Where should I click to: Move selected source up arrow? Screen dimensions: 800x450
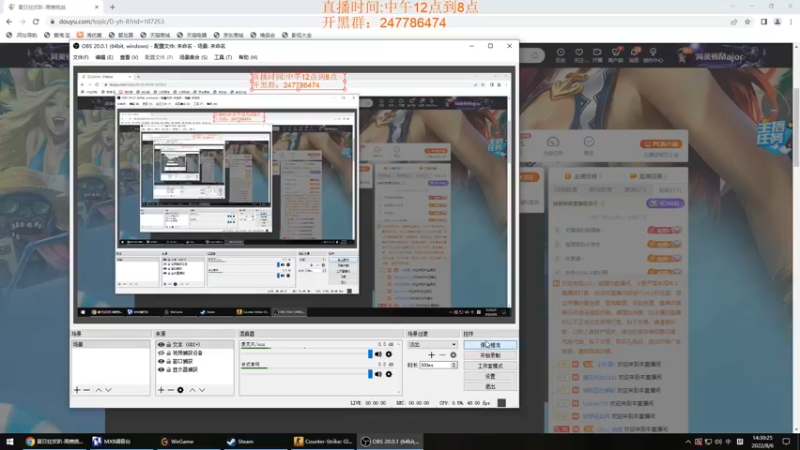[192, 390]
